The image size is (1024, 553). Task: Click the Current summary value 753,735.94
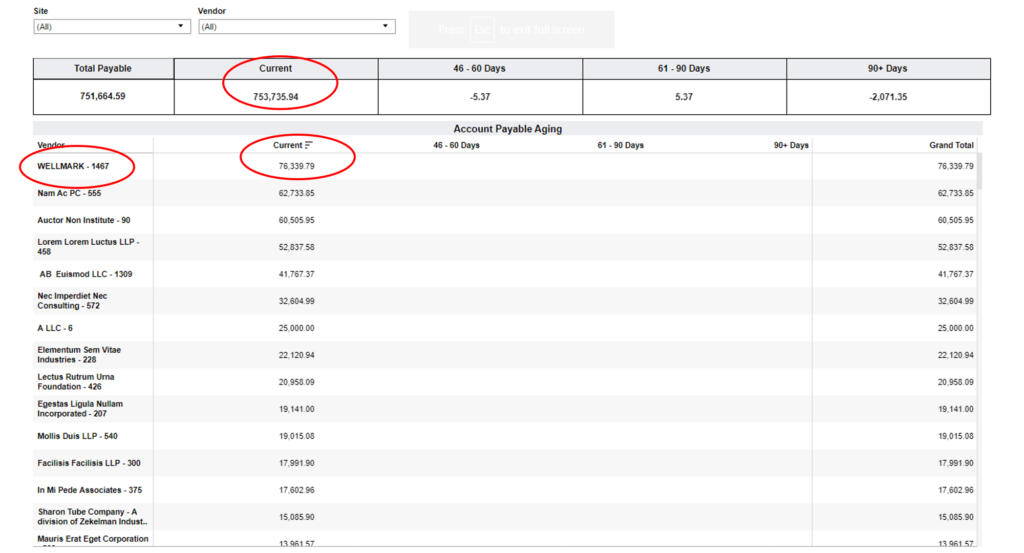point(276,97)
